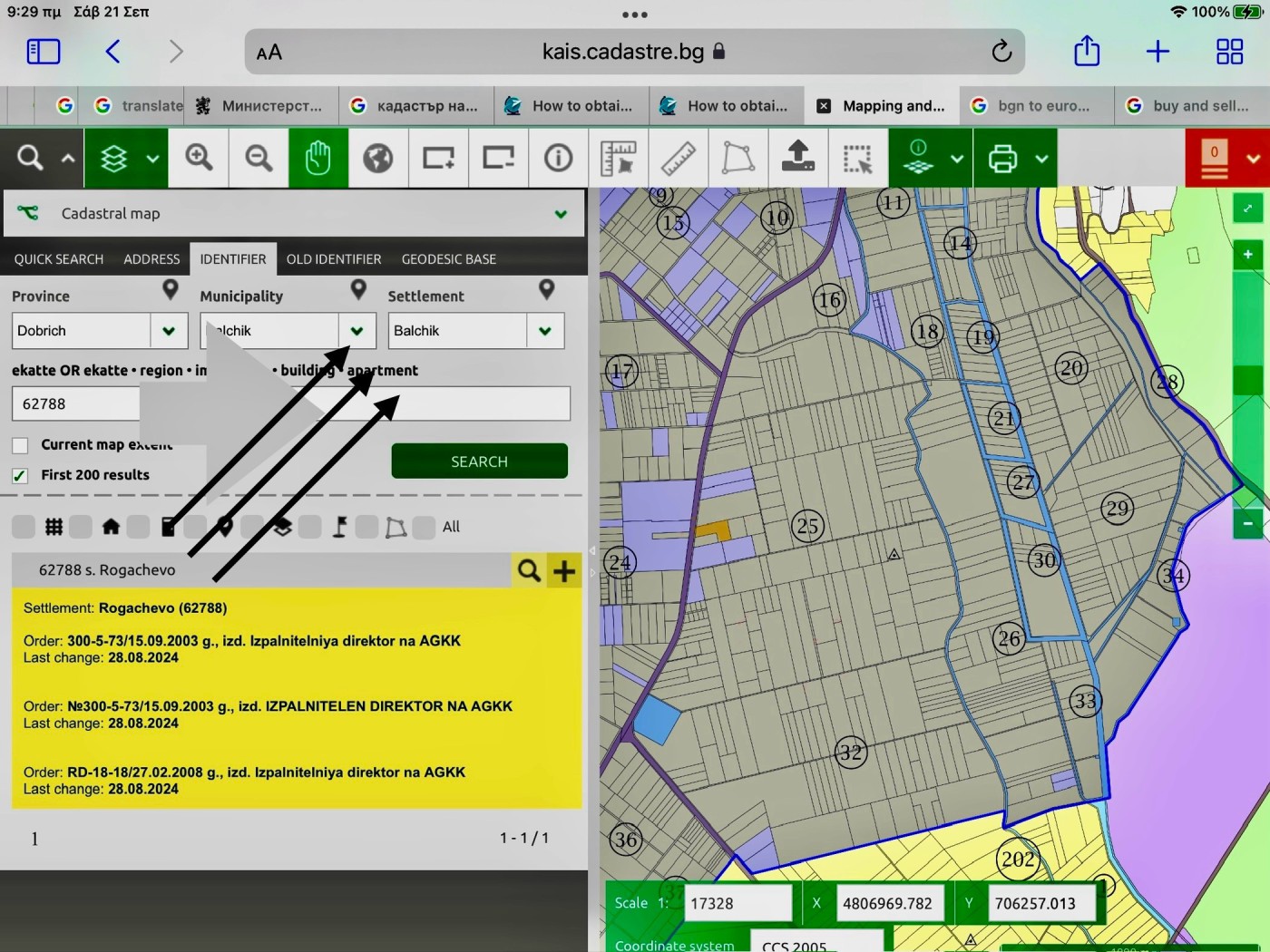Choose the polygon drawing tool
Screen dimensions: 1270x952
click(738, 159)
